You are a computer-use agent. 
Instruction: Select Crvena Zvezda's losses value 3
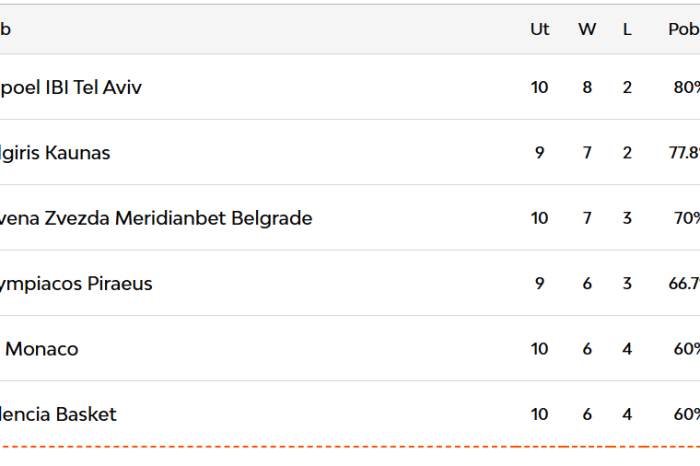tap(627, 218)
